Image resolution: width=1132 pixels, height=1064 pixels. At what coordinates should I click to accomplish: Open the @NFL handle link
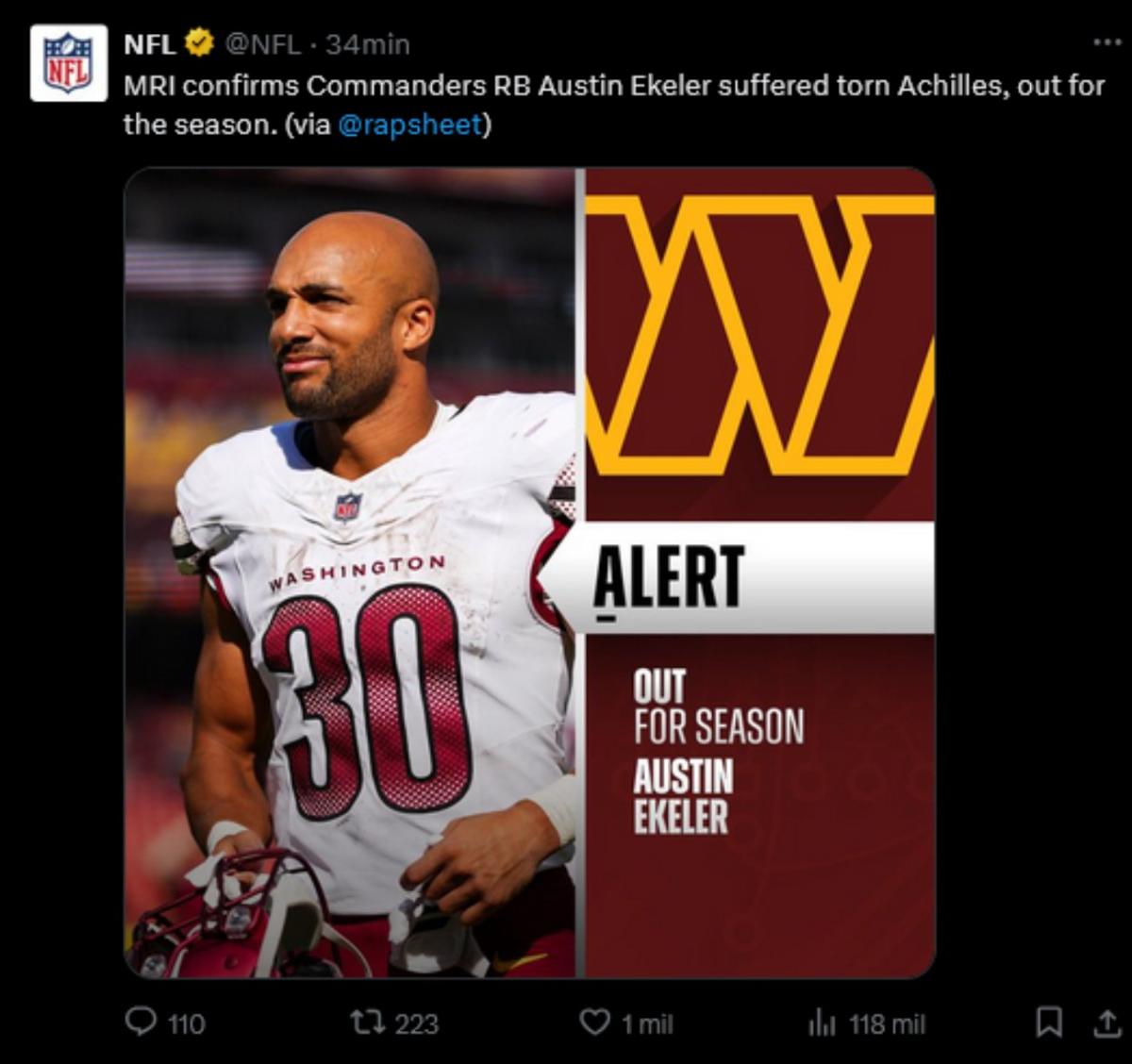pyautogui.click(x=262, y=43)
